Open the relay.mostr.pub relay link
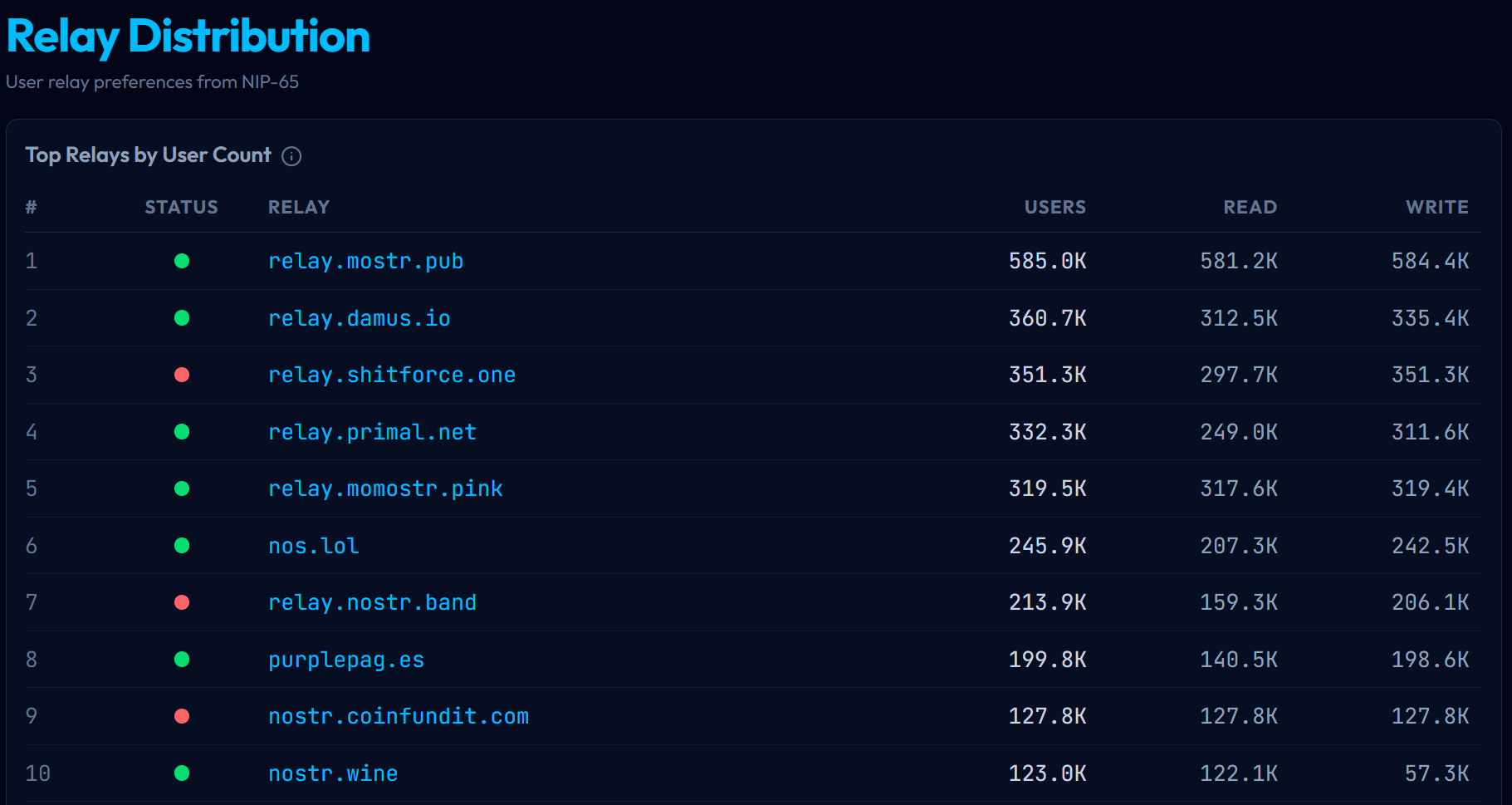1512x805 pixels. click(x=365, y=261)
